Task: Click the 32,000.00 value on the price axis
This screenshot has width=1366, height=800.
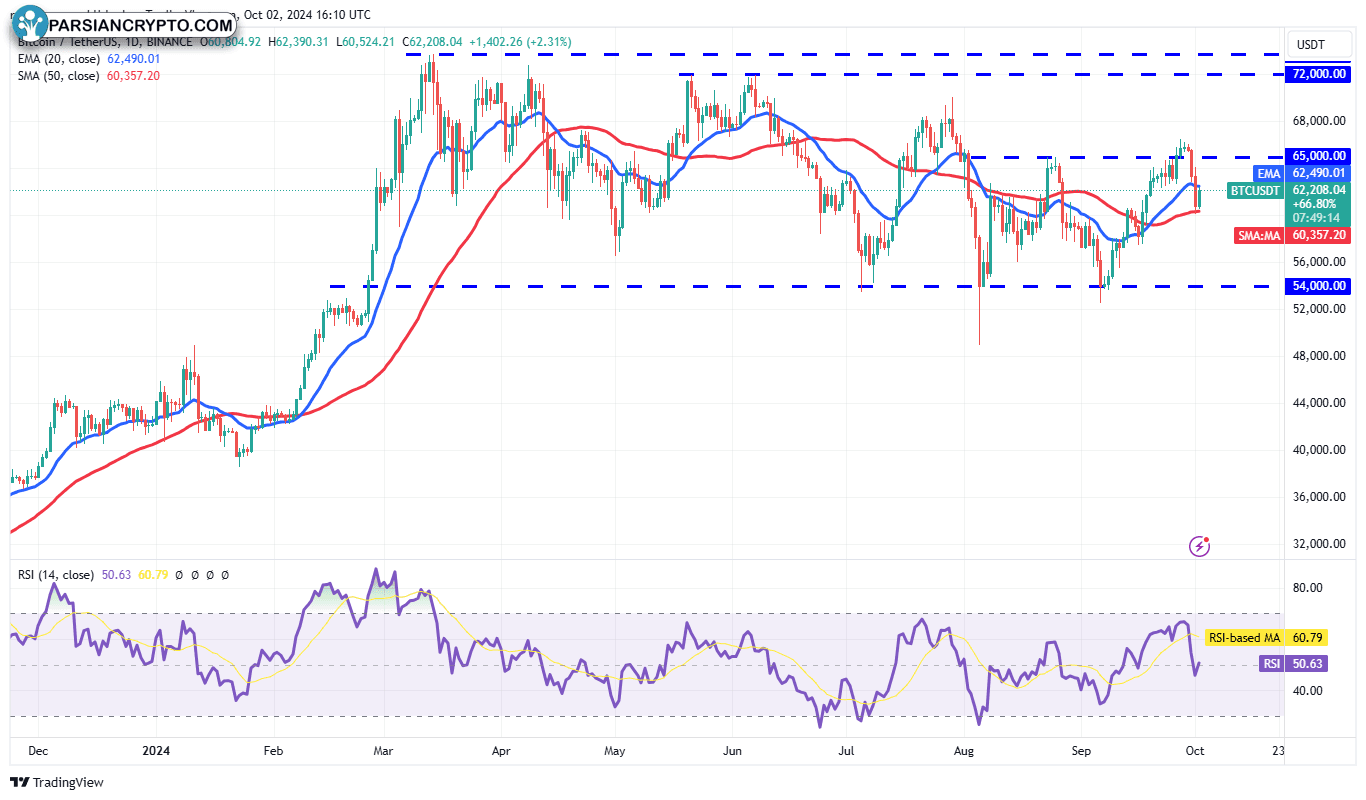Action: (1319, 544)
